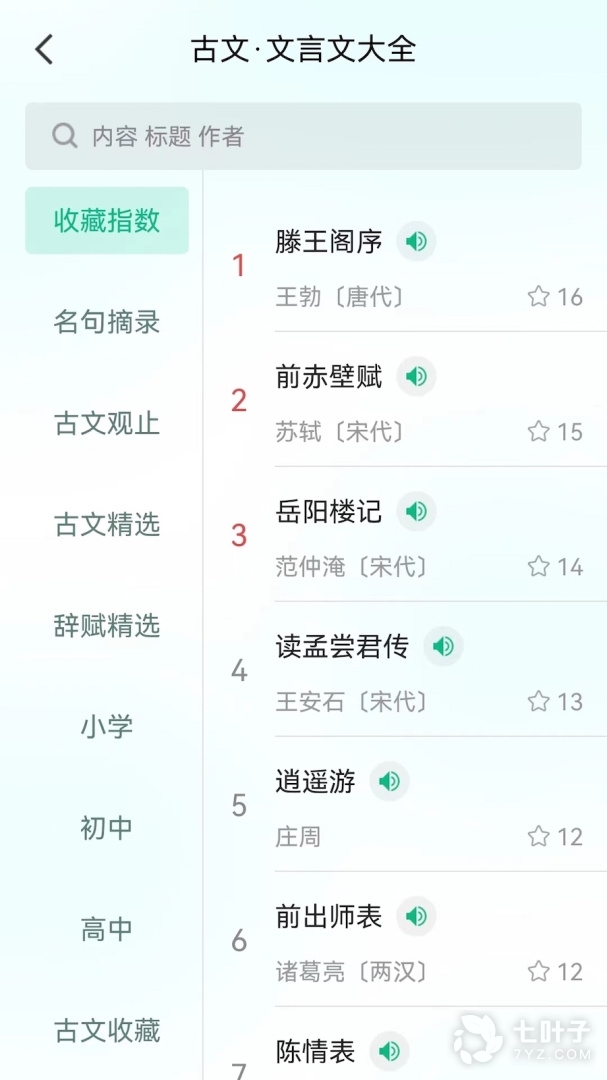
Task: Play audio for 滕王阁序
Action: click(416, 241)
